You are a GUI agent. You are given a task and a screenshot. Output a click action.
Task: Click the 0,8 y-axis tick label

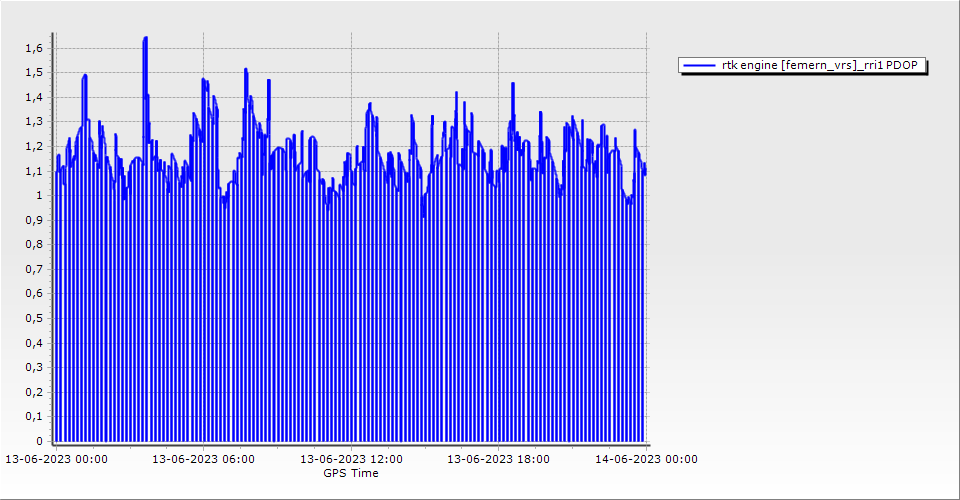coord(35,244)
